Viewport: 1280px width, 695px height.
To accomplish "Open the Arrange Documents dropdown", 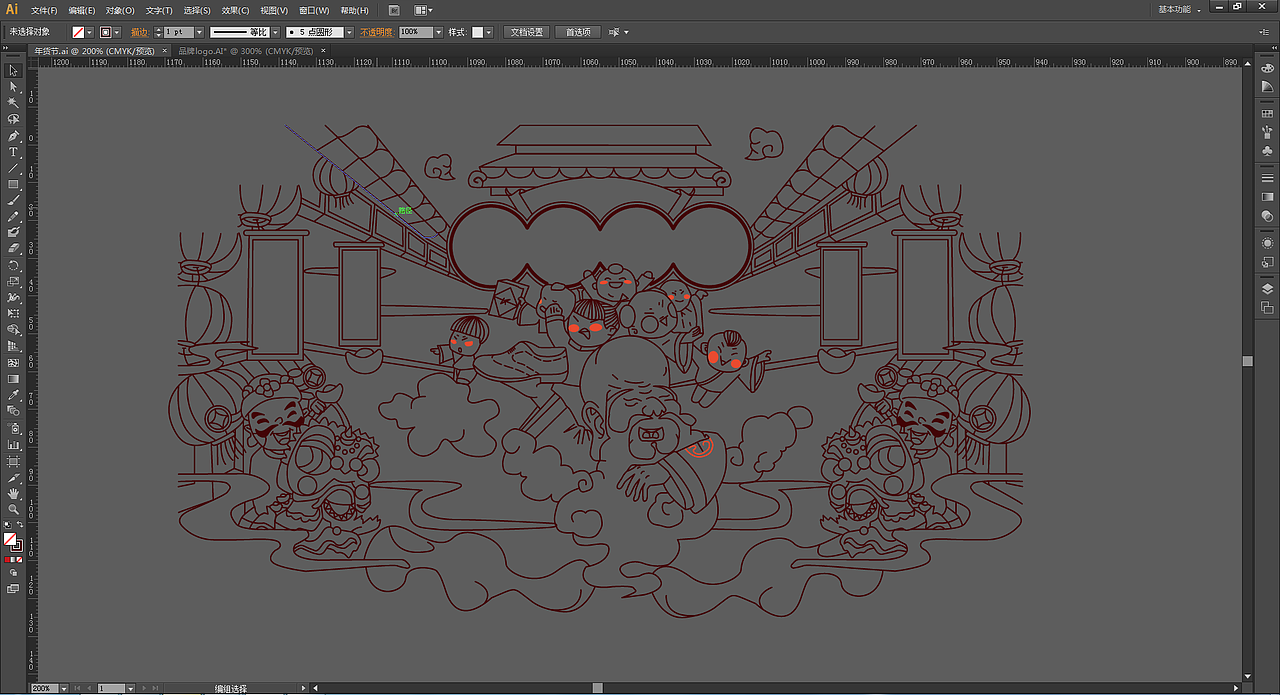I will point(424,10).
